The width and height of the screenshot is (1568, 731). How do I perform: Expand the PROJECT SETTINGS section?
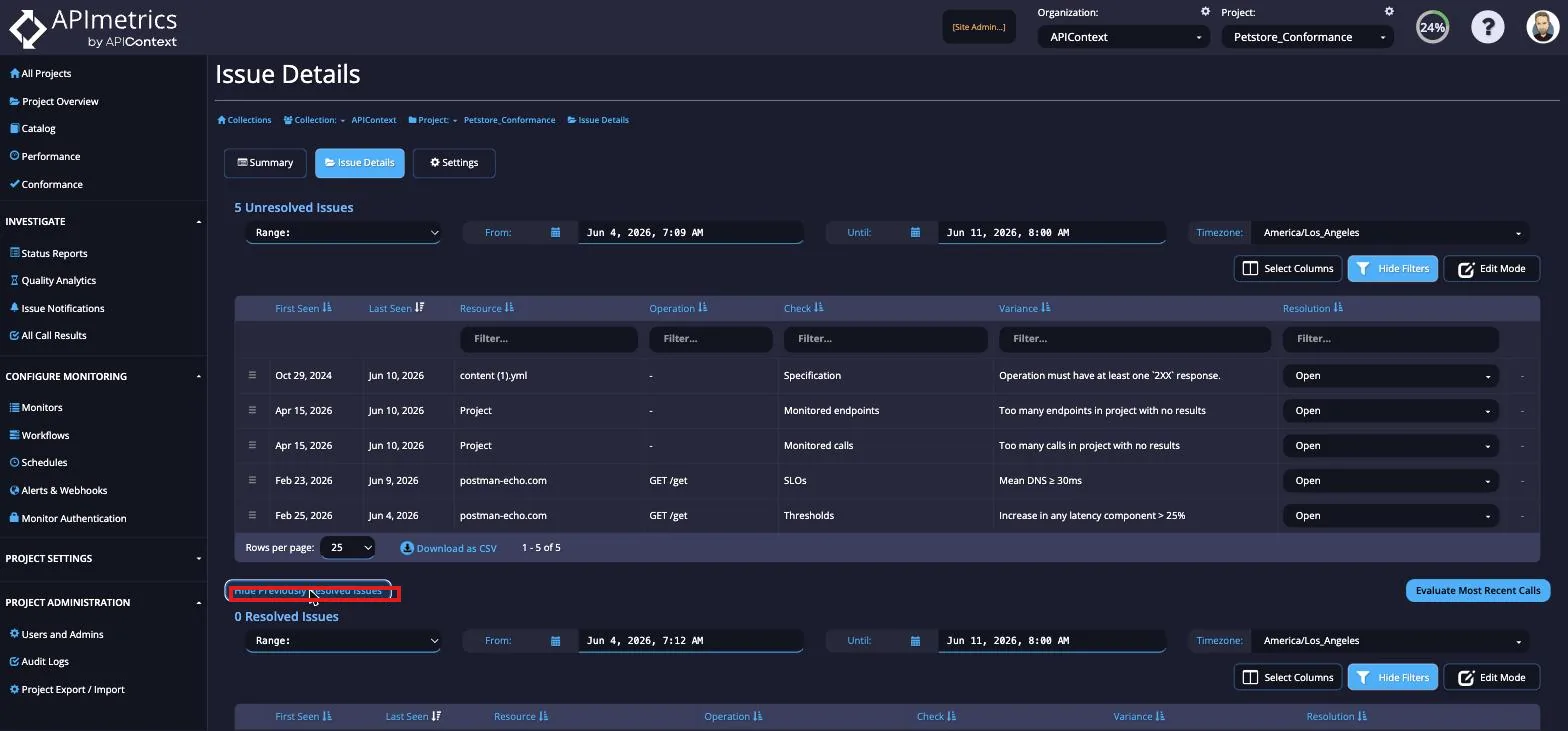(x=103, y=558)
